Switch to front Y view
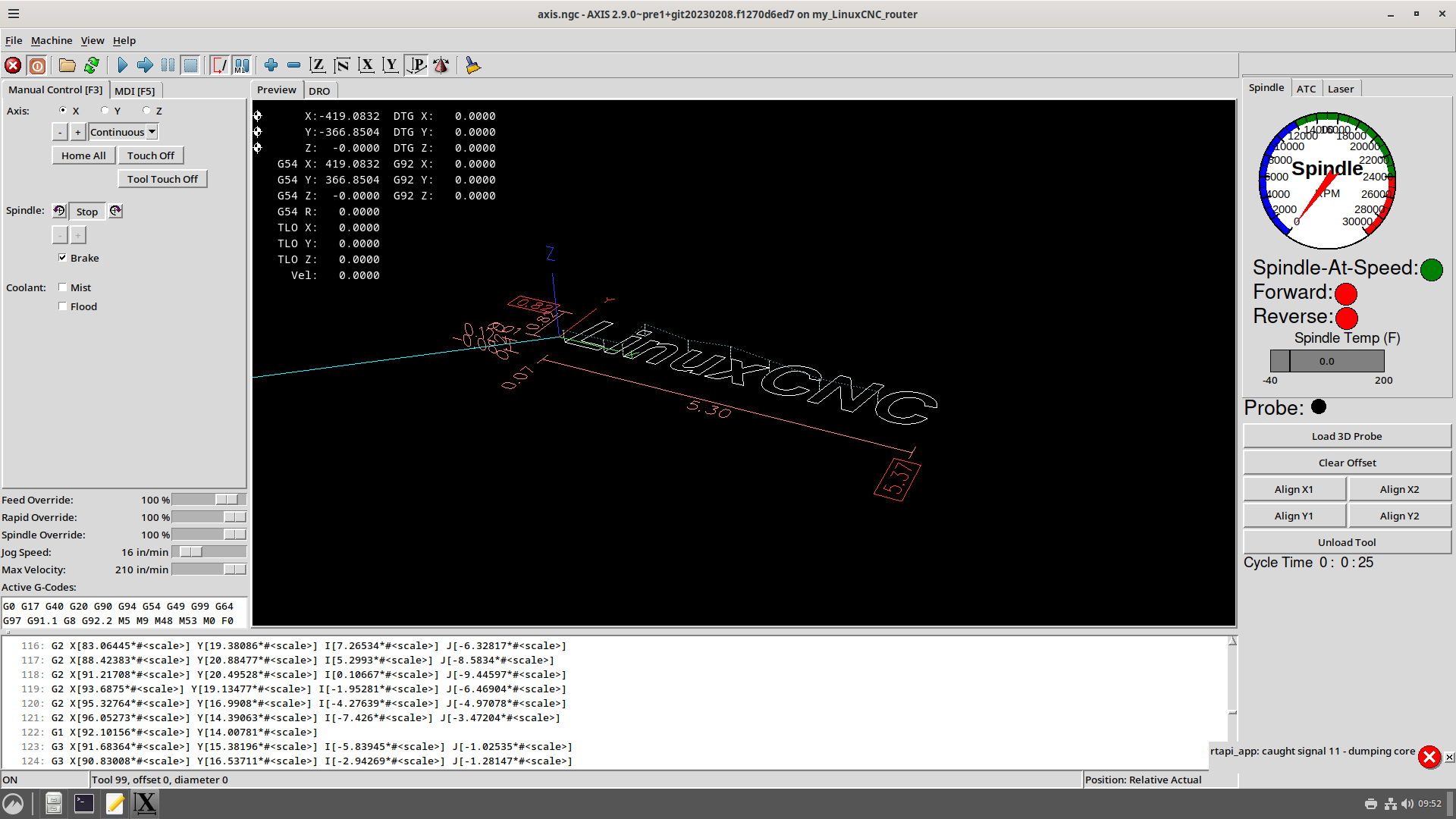This screenshot has height=819, width=1456. click(391, 65)
